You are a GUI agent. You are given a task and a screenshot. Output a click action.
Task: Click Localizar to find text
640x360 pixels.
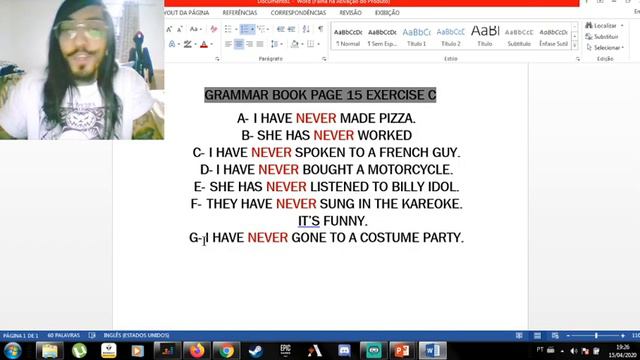[x=601, y=25]
